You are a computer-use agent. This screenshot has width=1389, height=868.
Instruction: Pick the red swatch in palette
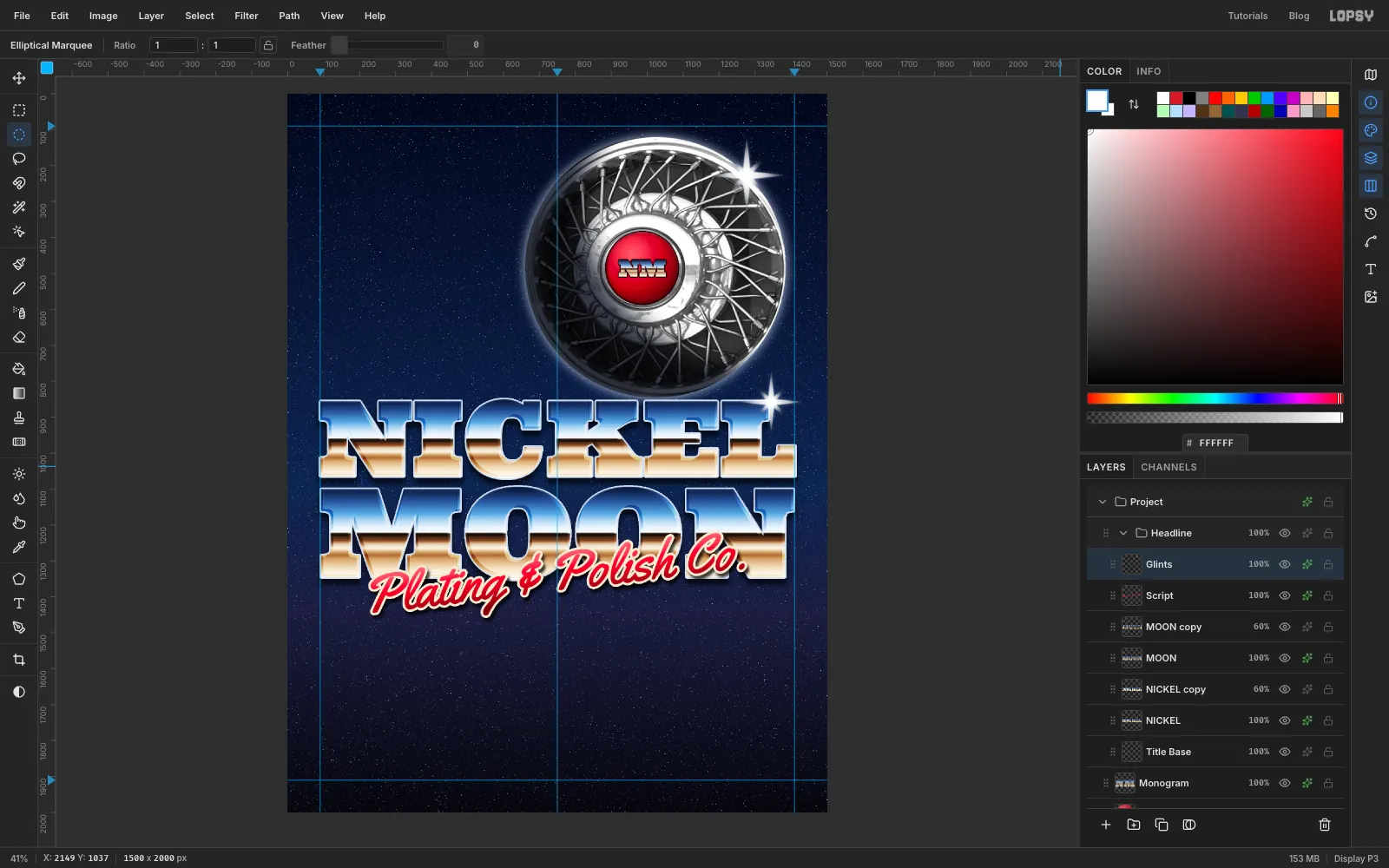click(x=1215, y=98)
